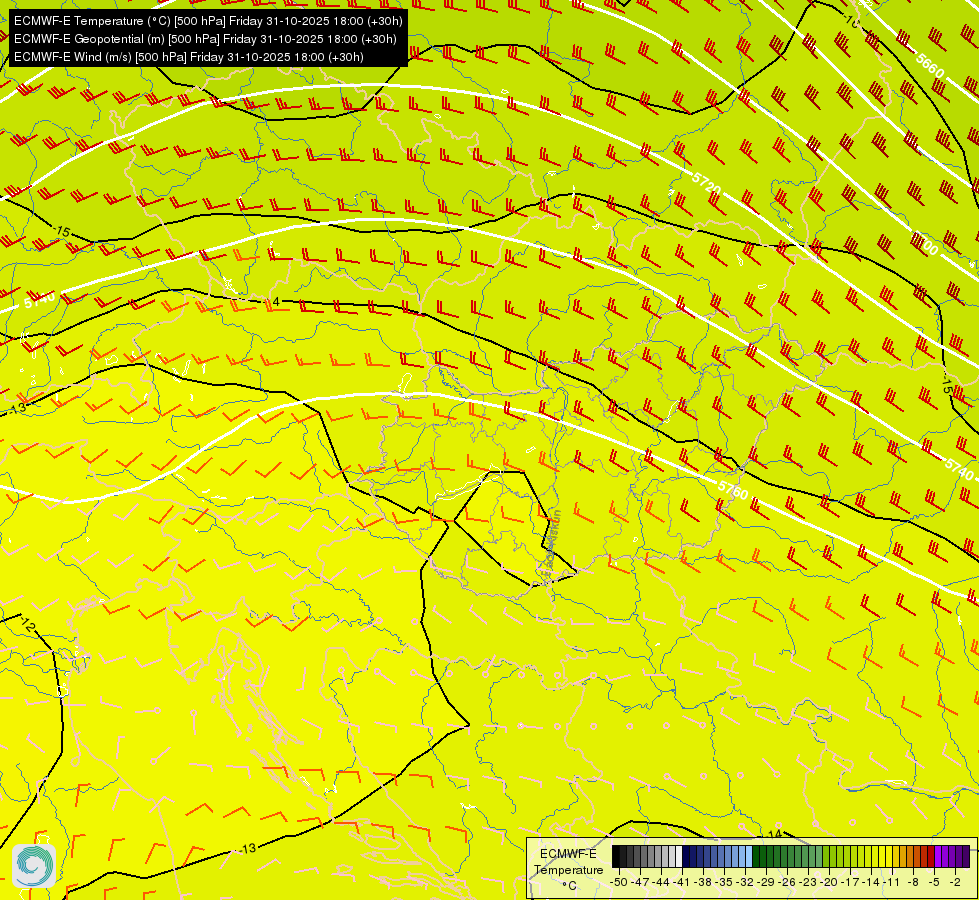Click the -5 legend label
This screenshot has height=900, width=979.
(934, 882)
